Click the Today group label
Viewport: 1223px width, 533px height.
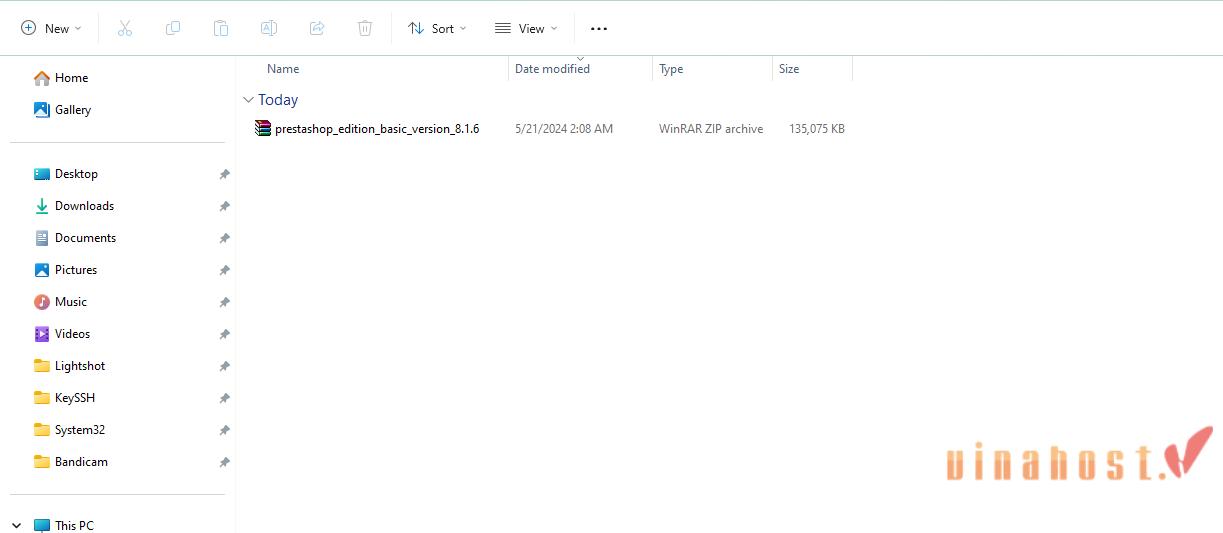coord(278,100)
